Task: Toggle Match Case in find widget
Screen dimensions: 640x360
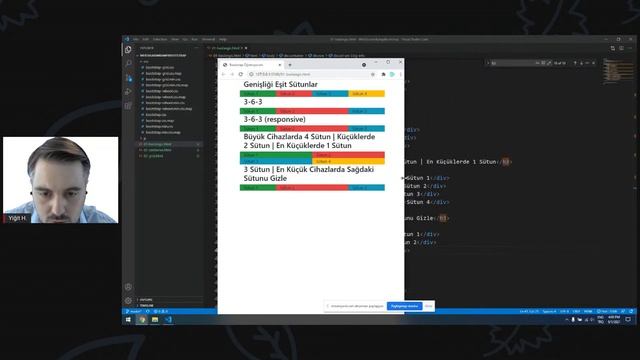Action: 537,63
